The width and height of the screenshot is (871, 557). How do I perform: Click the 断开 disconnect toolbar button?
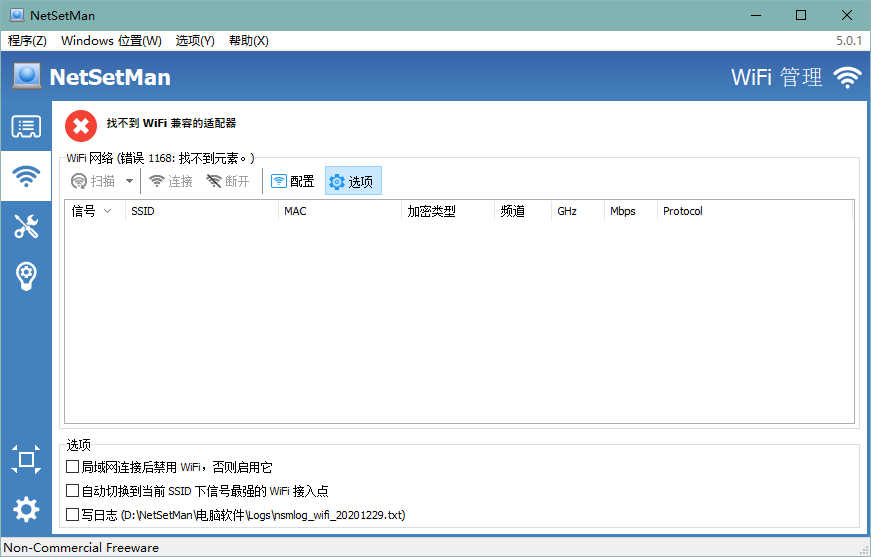coord(228,181)
